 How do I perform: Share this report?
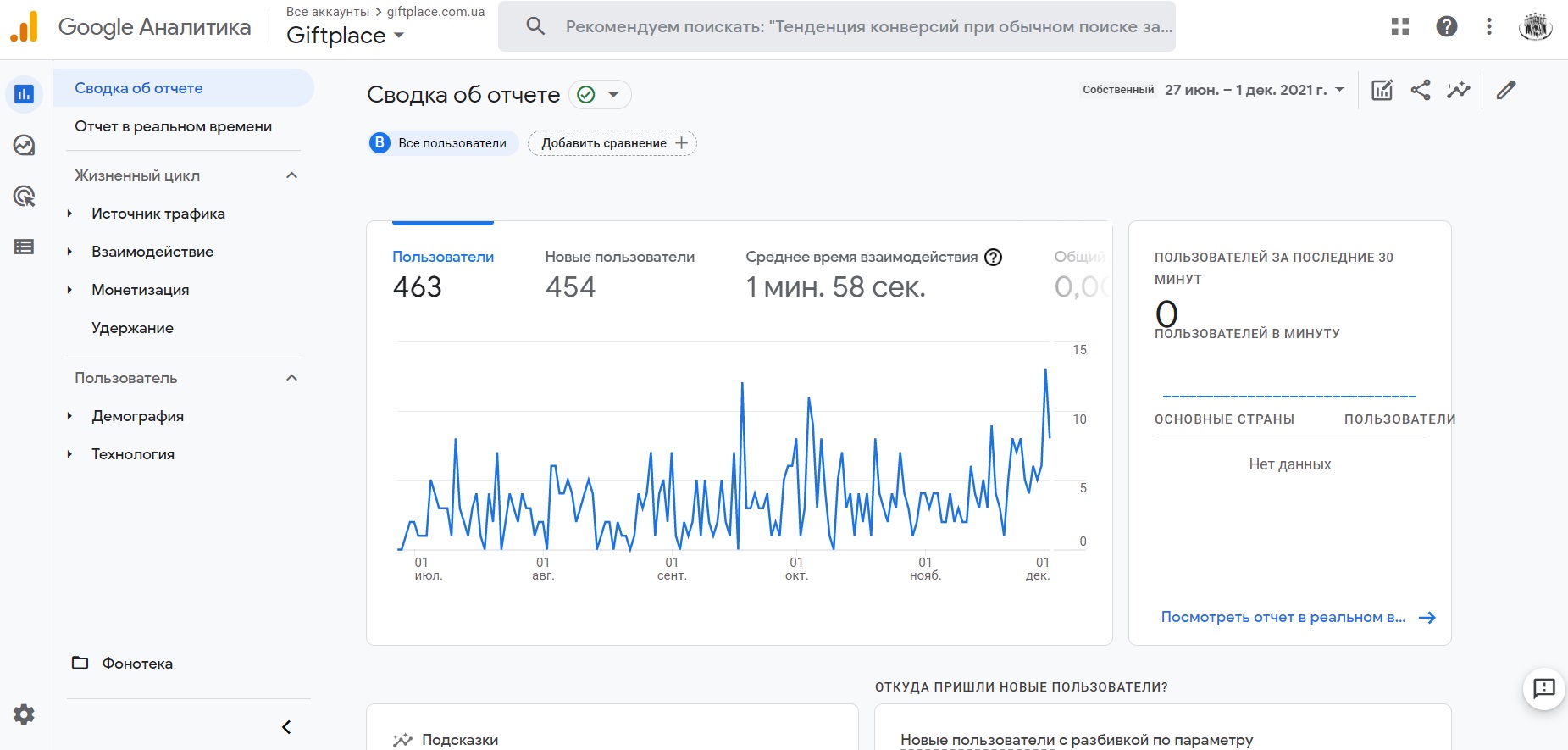coord(1421,90)
